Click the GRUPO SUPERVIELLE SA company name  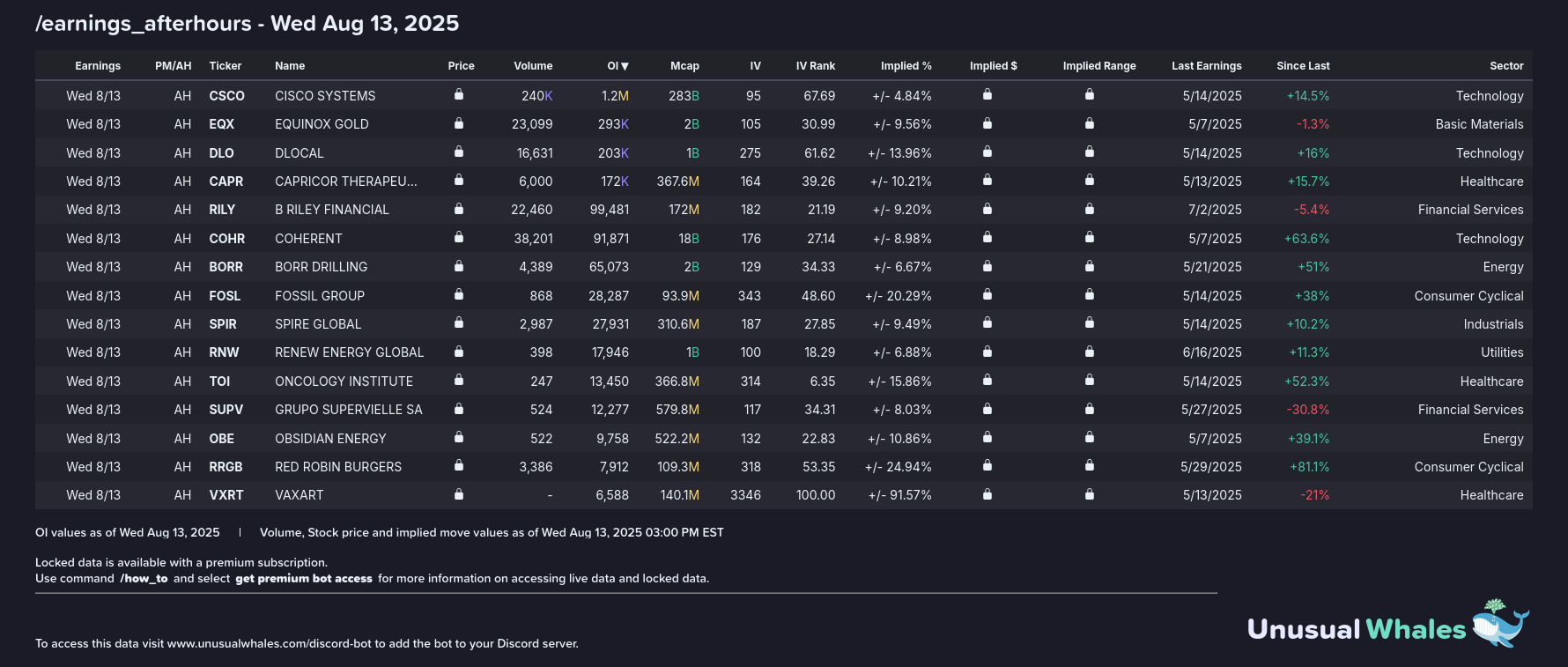pyautogui.click(x=349, y=410)
